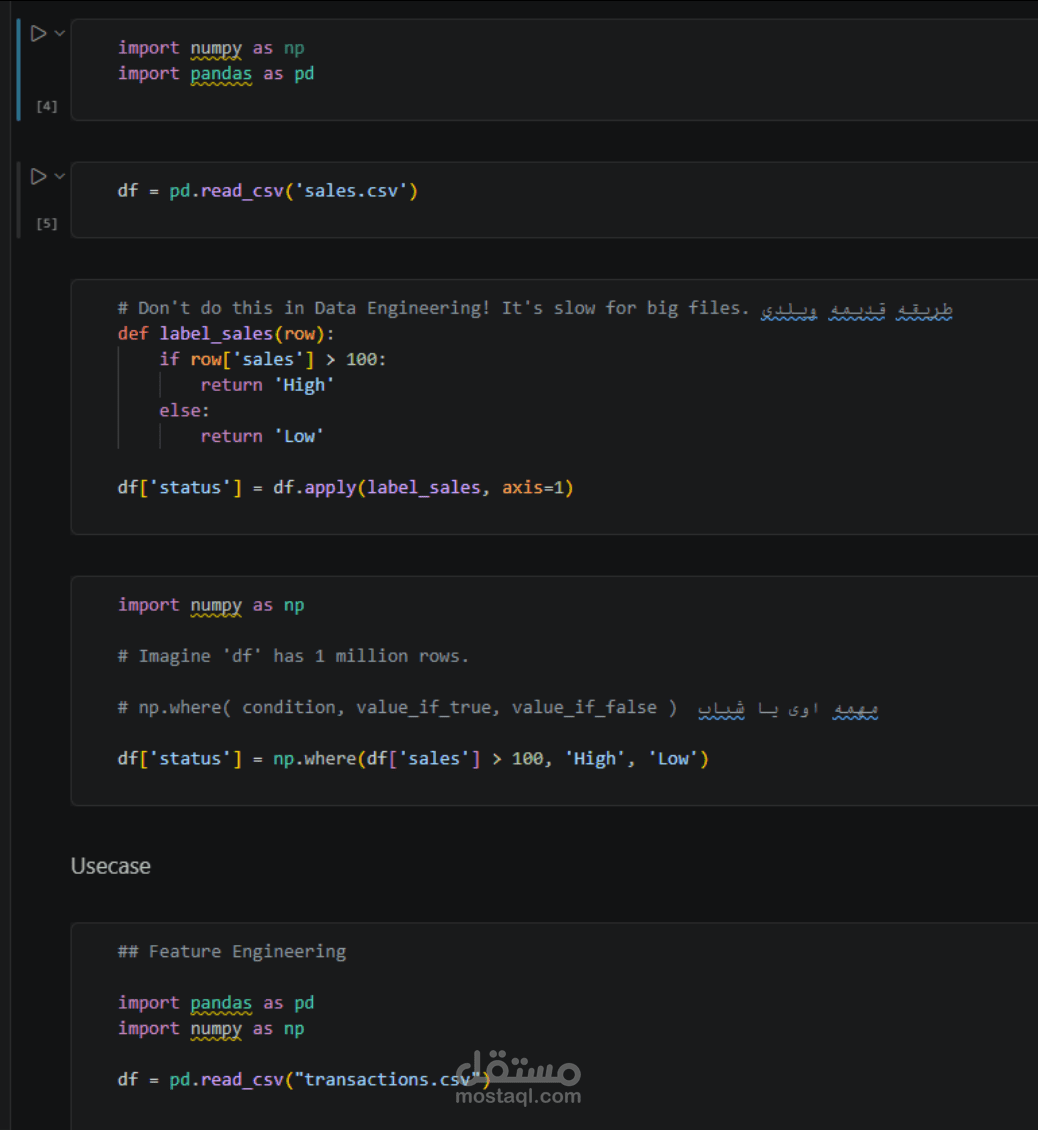Place cursor on 'import pandas as pd' in first cell
The image size is (1038, 1130).
pos(216,74)
